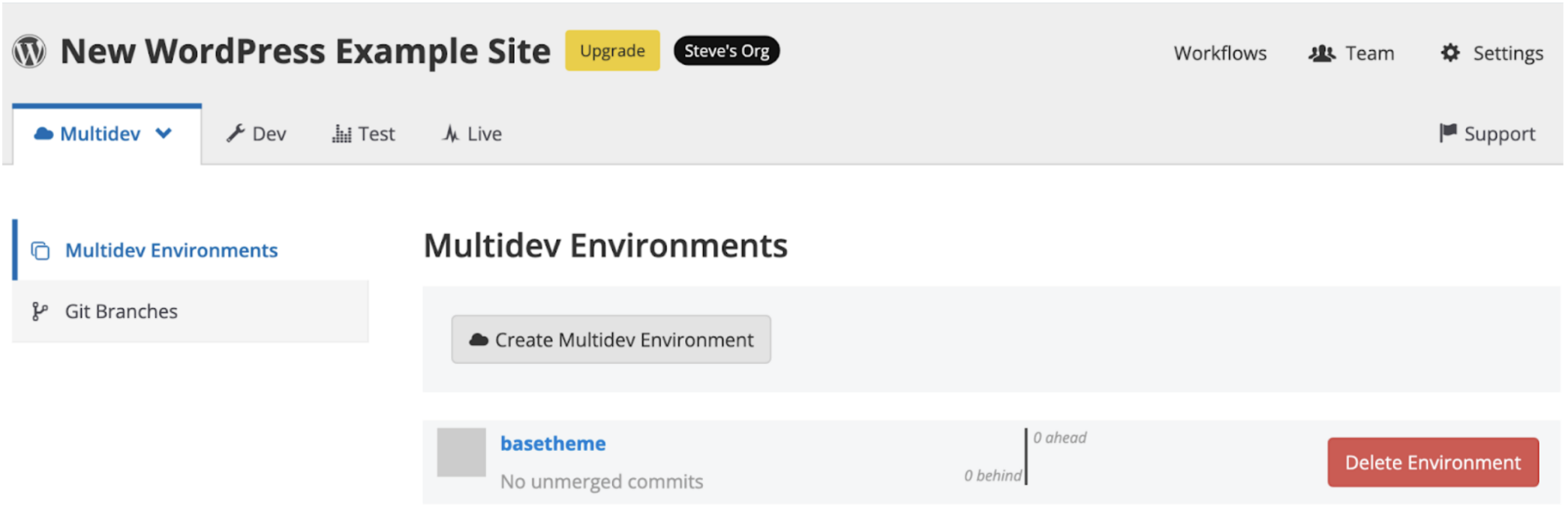Image resolution: width=1568 pixels, height=510 pixels.
Task: Open the Workflows menu
Action: (x=1219, y=53)
